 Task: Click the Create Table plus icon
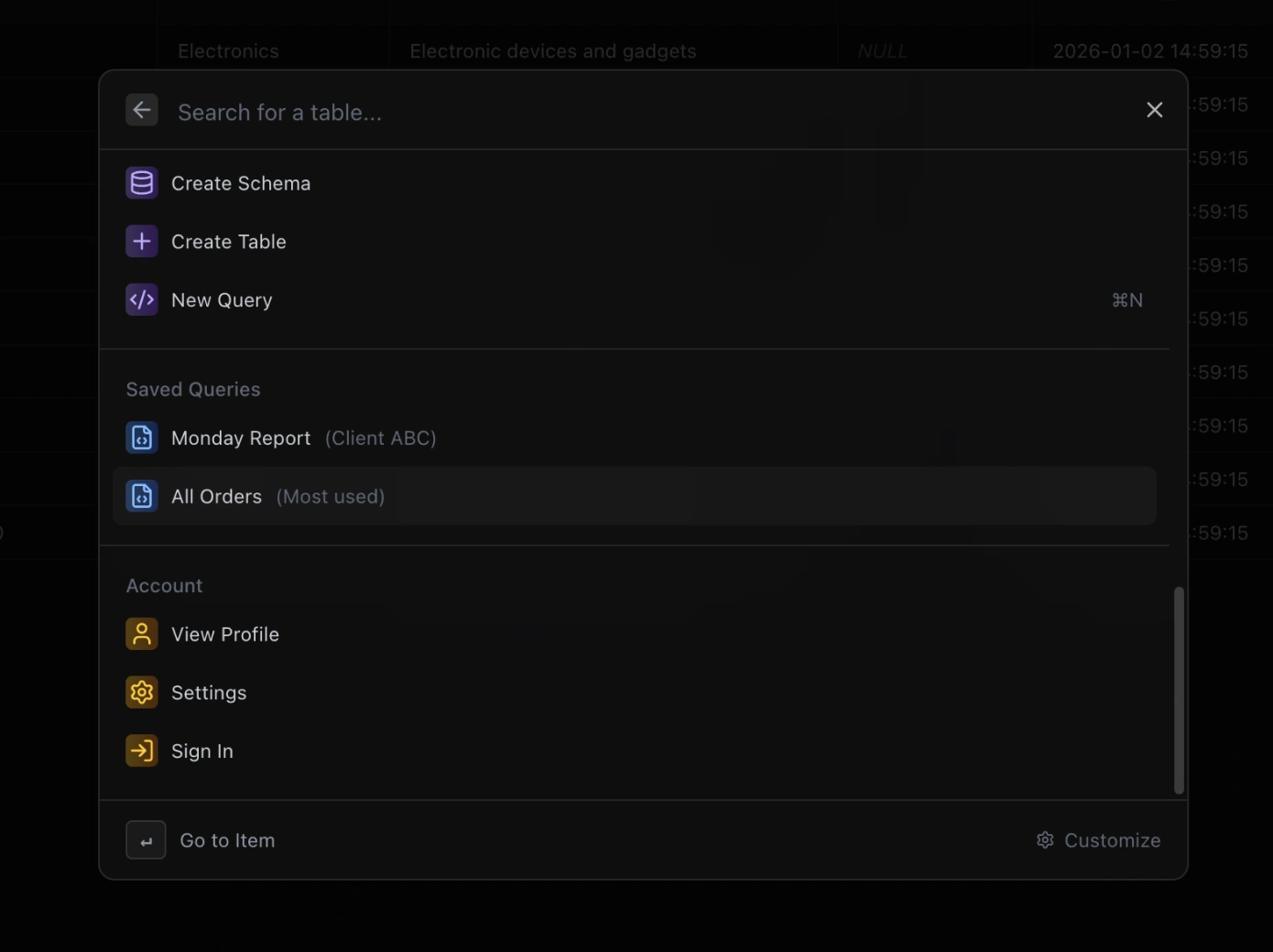click(142, 242)
